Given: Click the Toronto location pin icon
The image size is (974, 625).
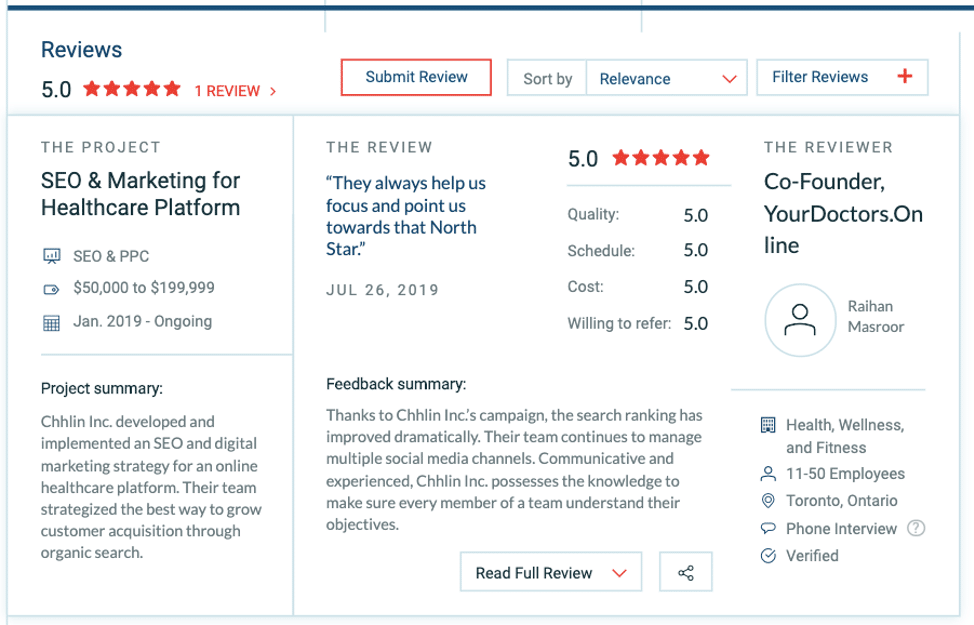Looking at the screenshot, I should tap(768, 501).
